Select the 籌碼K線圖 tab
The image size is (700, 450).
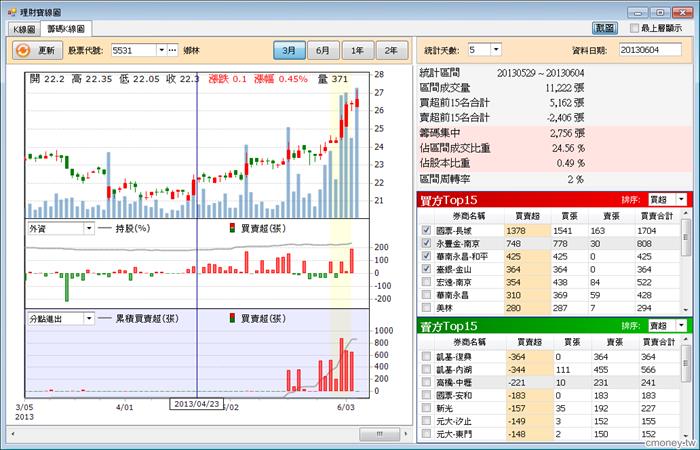click(x=68, y=29)
